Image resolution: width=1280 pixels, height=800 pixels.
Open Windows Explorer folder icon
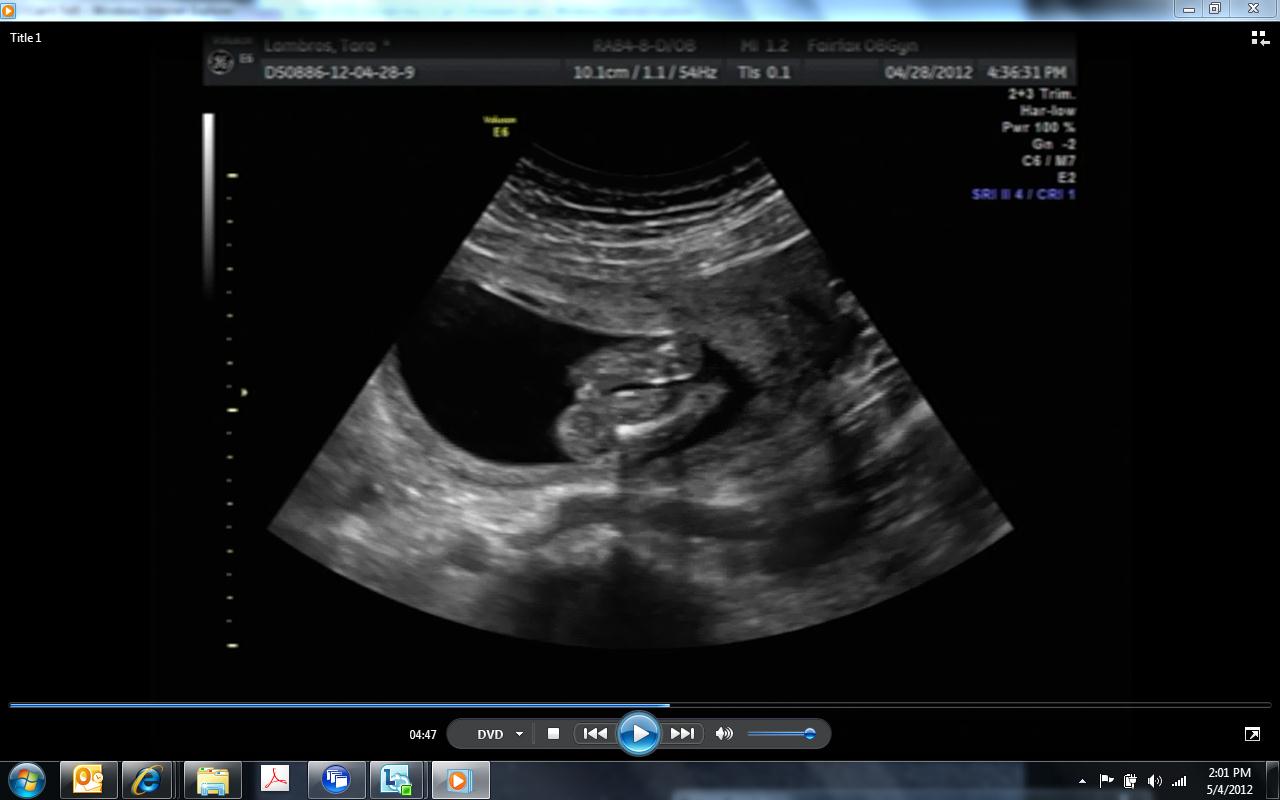(212, 780)
